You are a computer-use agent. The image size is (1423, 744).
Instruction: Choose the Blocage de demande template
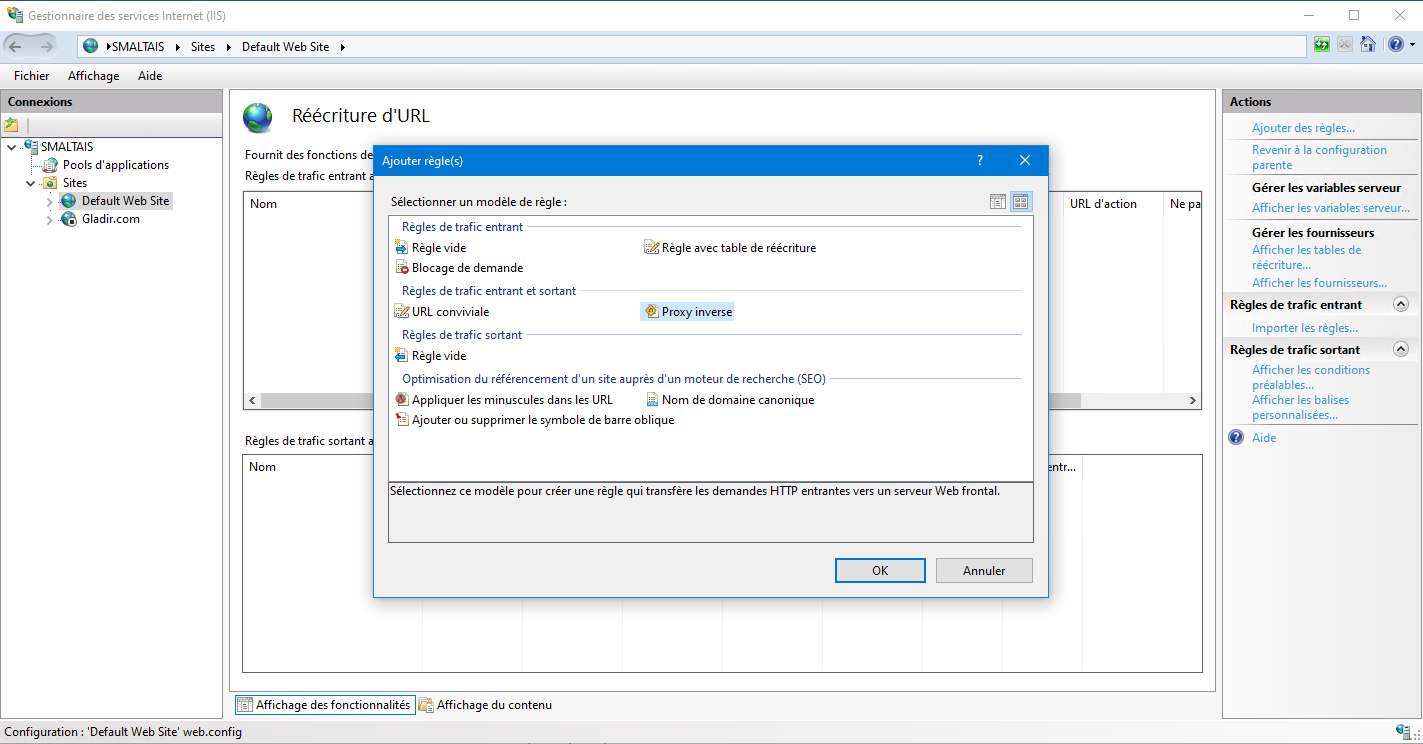coord(467,268)
